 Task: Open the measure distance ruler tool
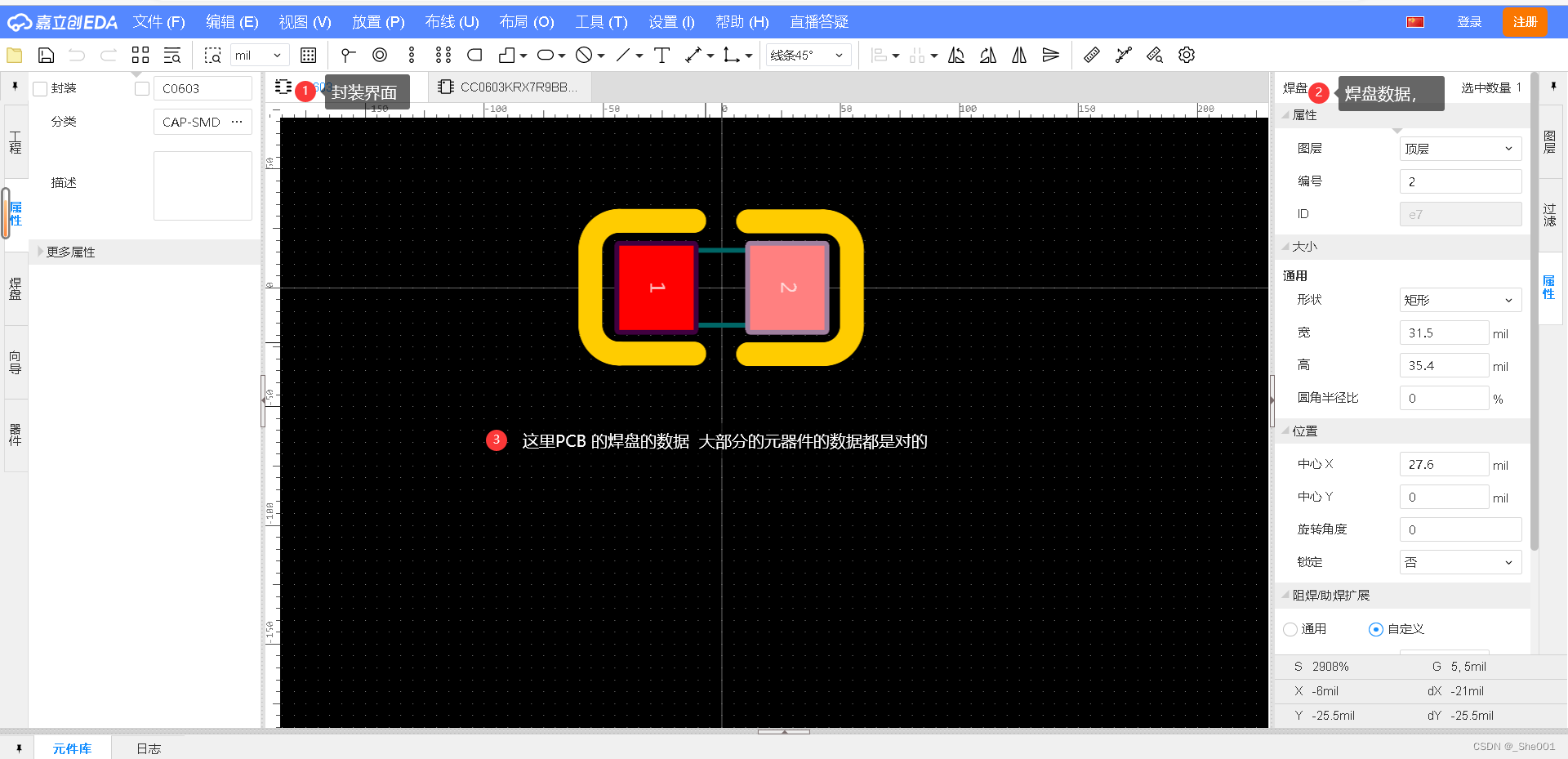tap(1091, 56)
